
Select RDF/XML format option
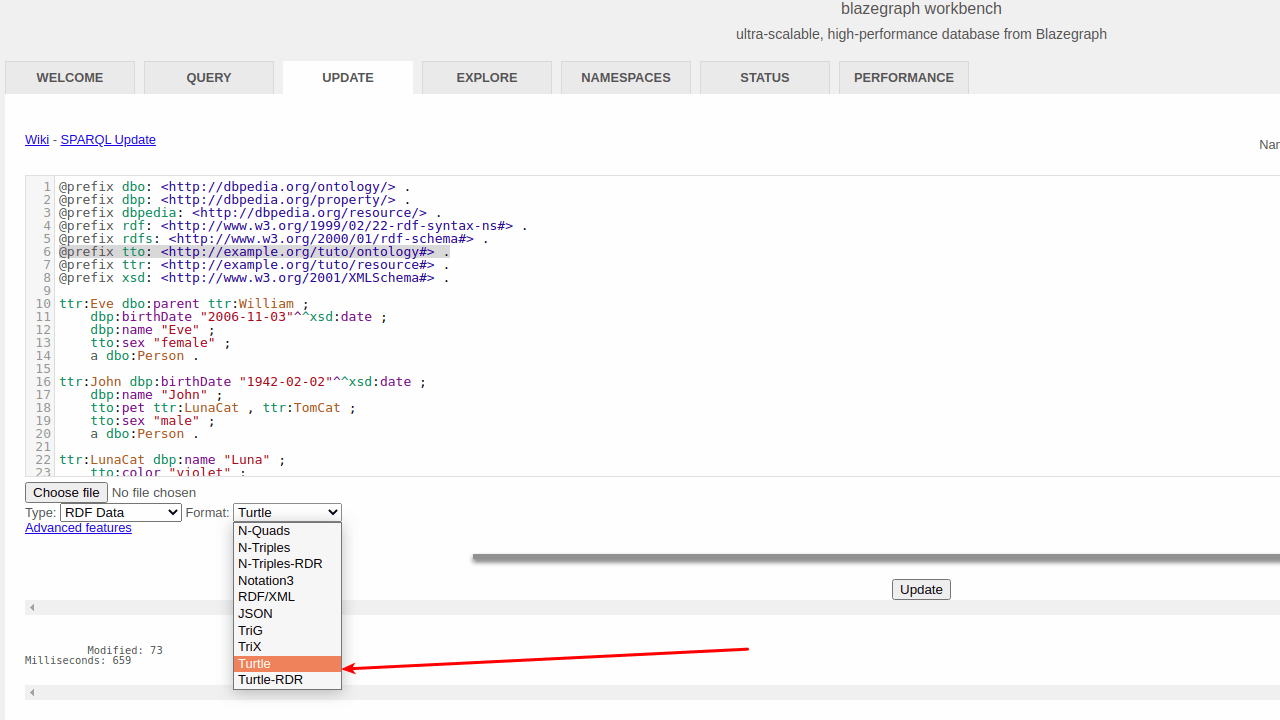pos(288,597)
